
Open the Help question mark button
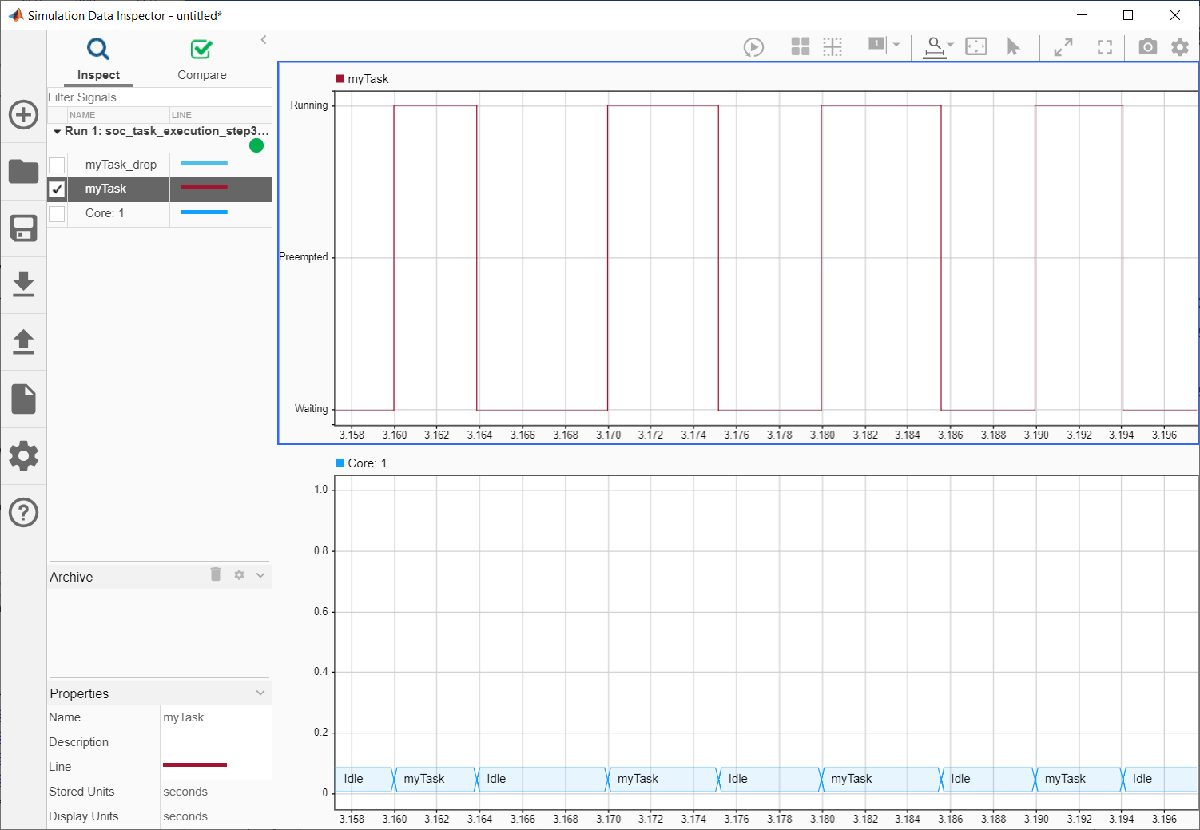pyautogui.click(x=24, y=513)
